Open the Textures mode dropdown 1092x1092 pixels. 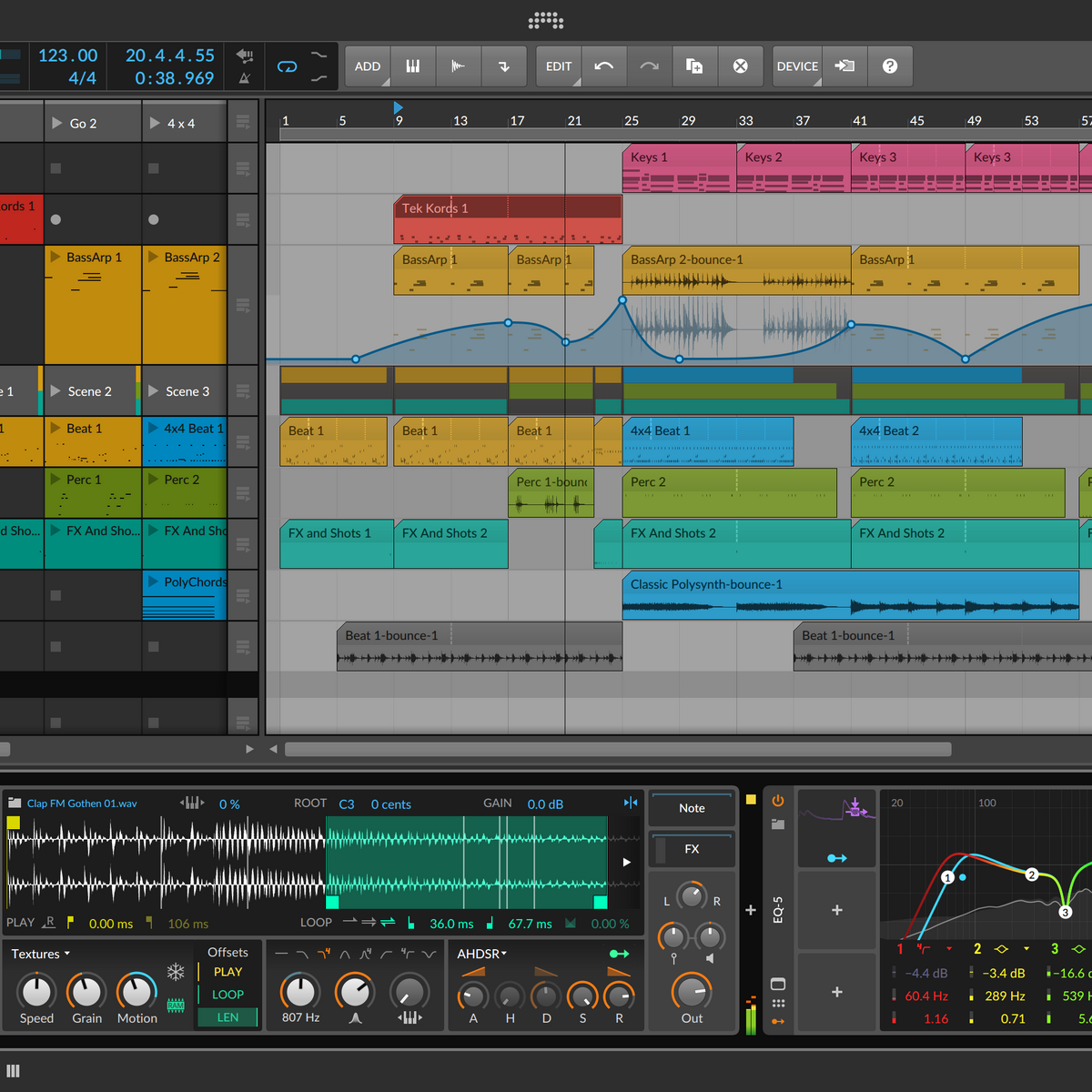pyautogui.click(x=41, y=954)
